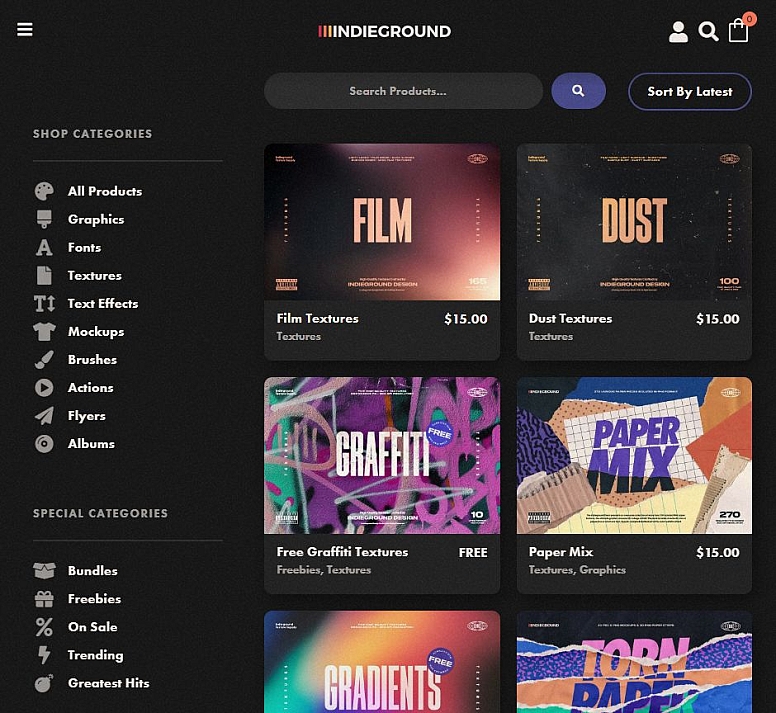Click Textures tag under Dust Textures

[551, 336]
